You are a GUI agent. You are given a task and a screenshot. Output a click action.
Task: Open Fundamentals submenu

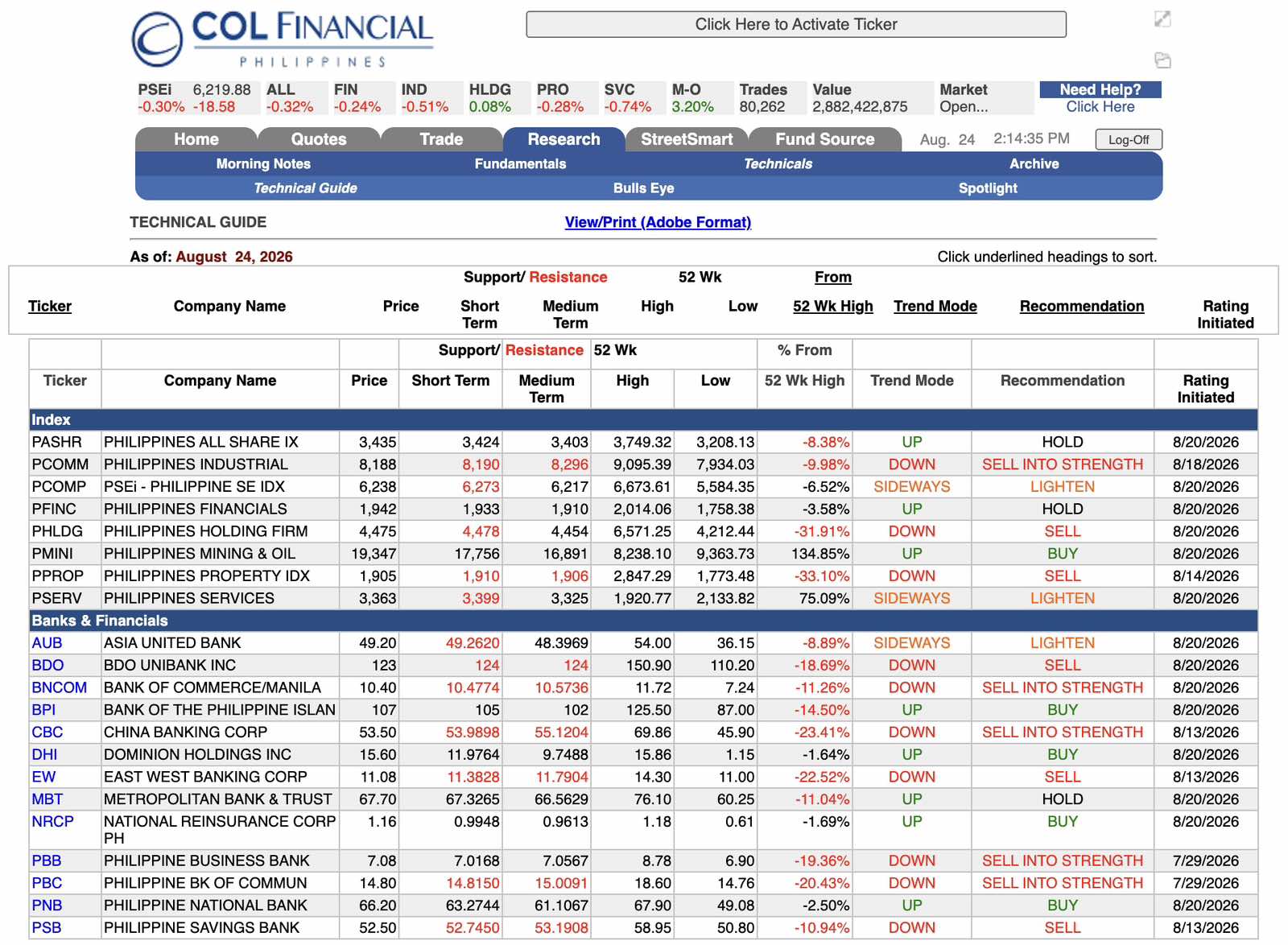(x=520, y=163)
